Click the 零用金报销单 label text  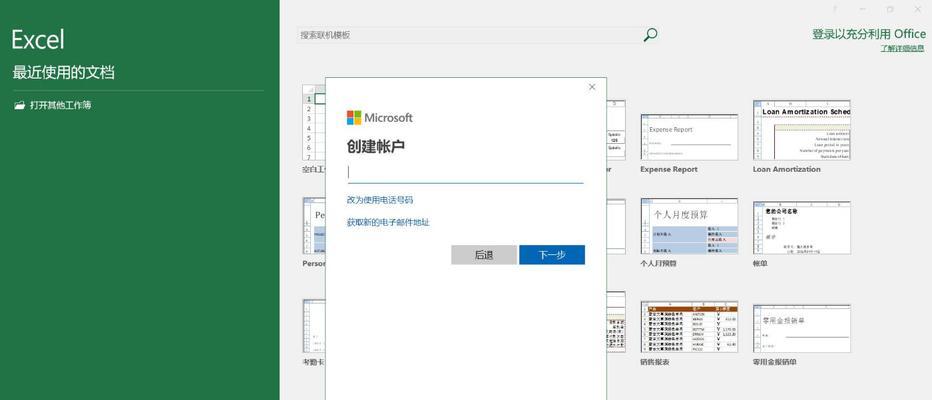774,361
